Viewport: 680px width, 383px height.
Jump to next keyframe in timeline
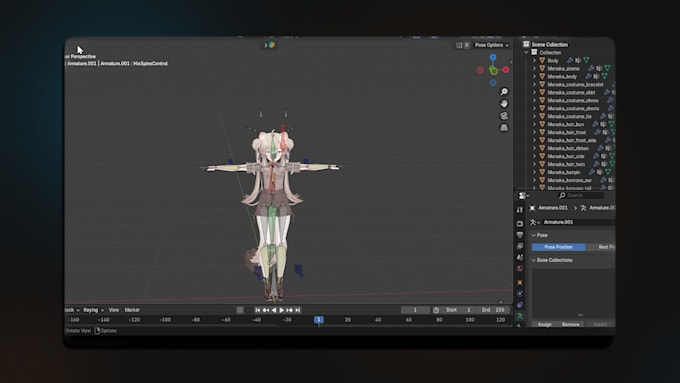(x=289, y=310)
